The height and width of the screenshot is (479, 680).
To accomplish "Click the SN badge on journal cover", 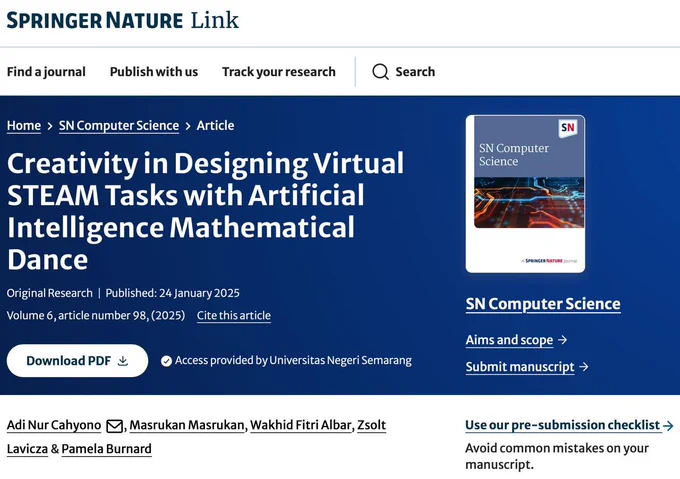I will pyautogui.click(x=567, y=128).
